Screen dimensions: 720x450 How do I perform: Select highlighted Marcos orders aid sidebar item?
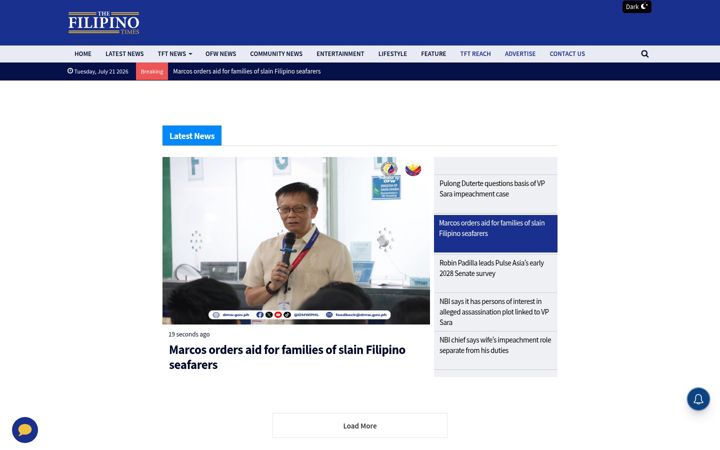495,233
